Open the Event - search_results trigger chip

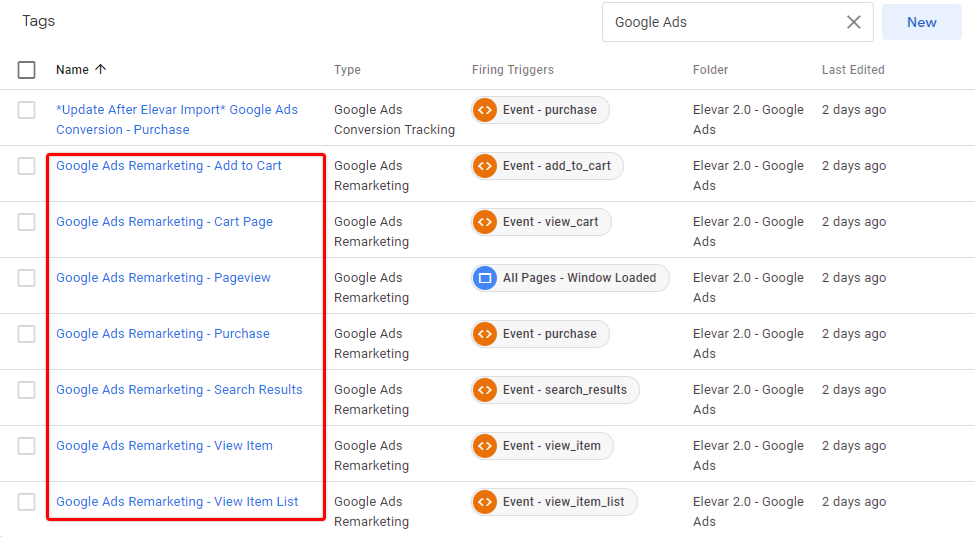pos(555,390)
